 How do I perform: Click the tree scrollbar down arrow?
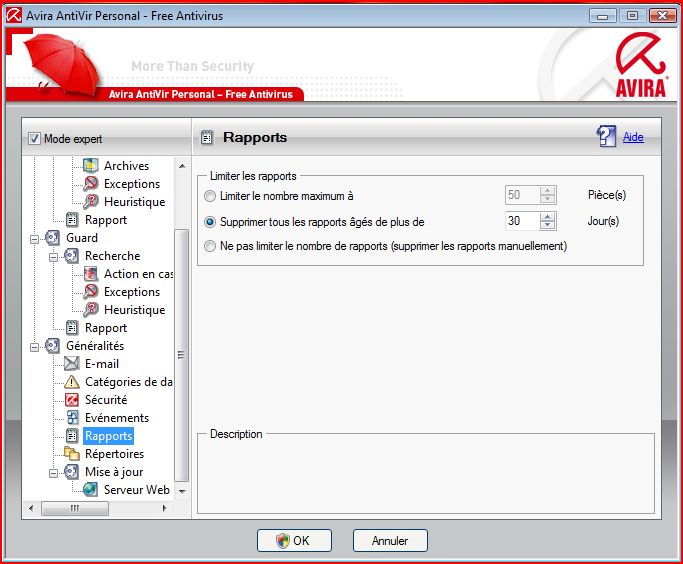tap(182, 491)
